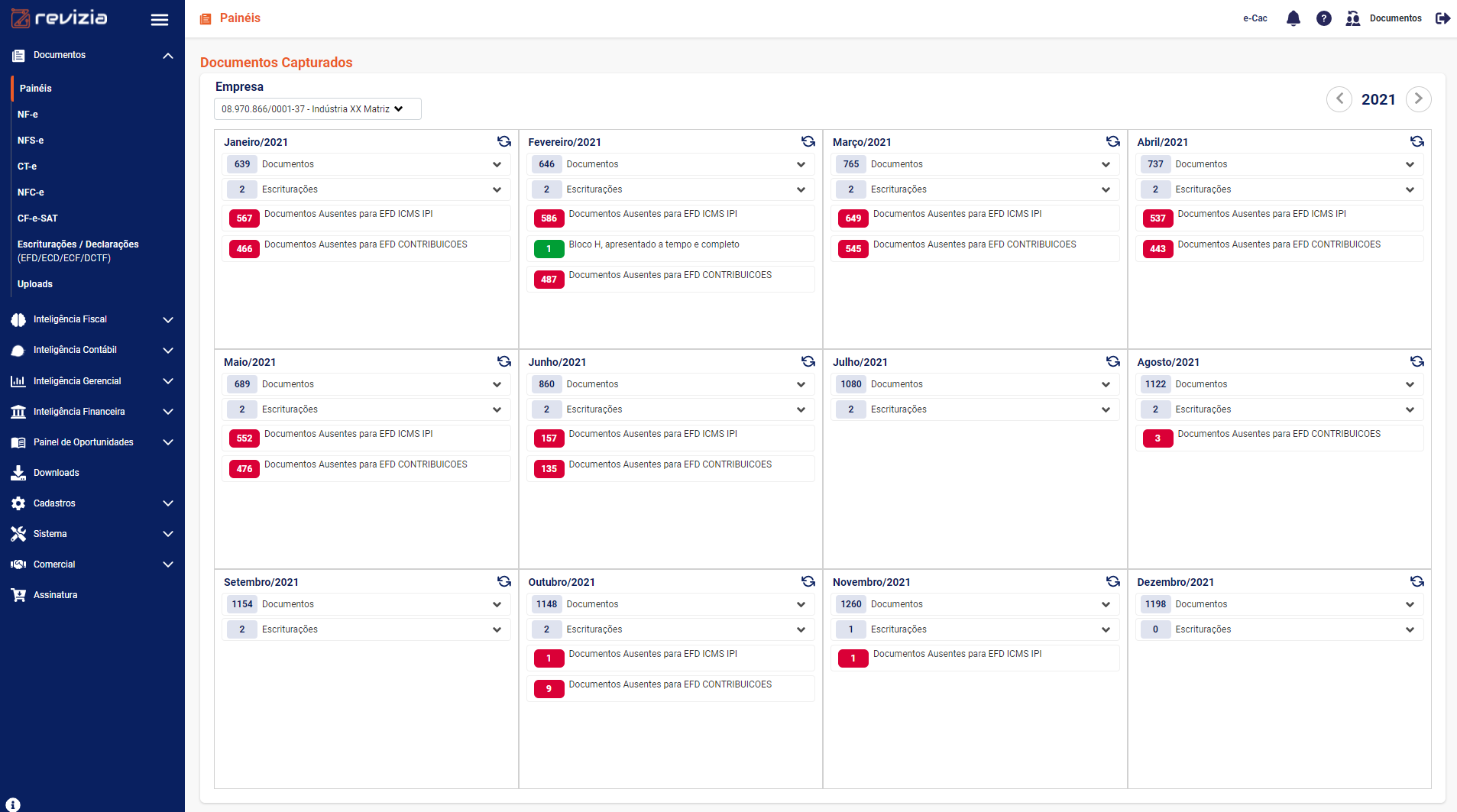The height and width of the screenshot is (812, 1457).
Task: Click the Inteligência Financeira bank icon
Action: coord(18,412)
